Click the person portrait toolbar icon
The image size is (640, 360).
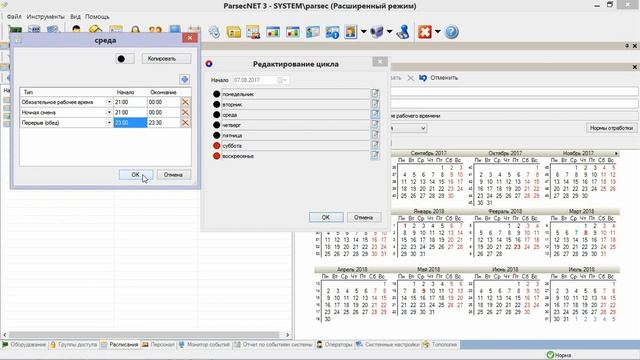click(351, 32)
